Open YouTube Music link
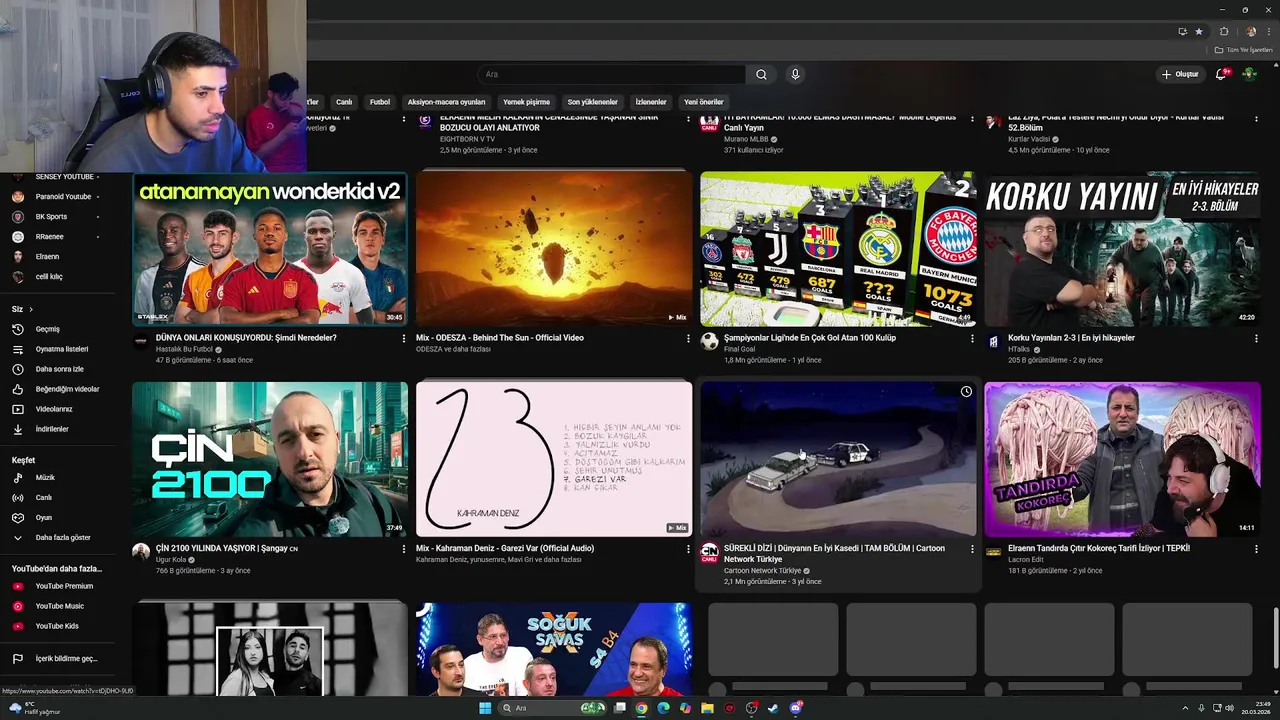Viewport: 1280px width, 720px height. [x=58, y=606]
